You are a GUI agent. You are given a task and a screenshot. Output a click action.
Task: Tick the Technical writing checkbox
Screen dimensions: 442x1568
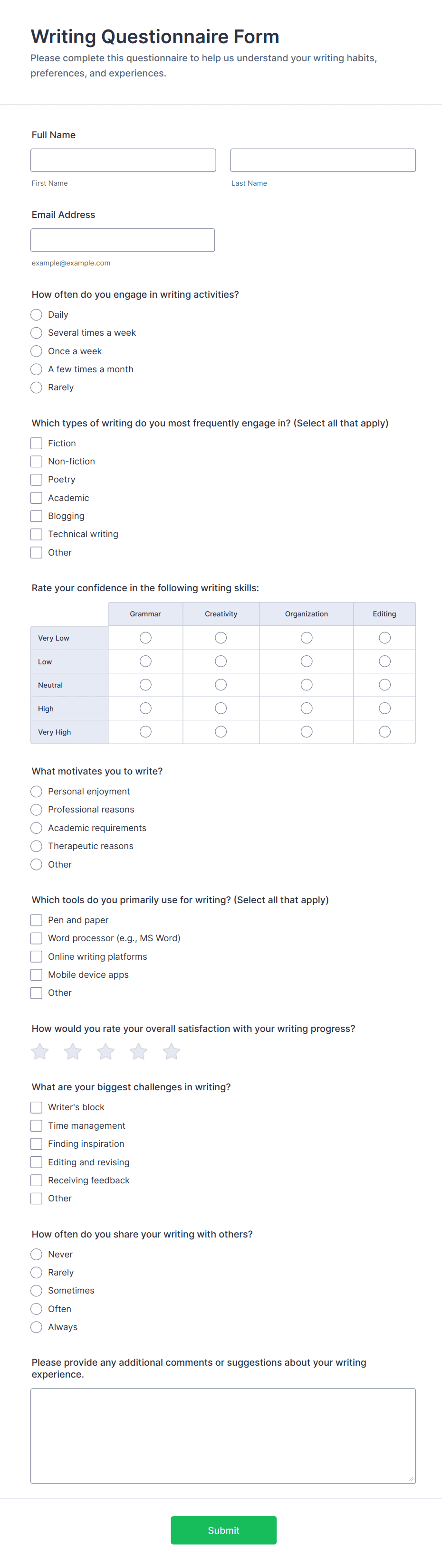click(37, 534)
